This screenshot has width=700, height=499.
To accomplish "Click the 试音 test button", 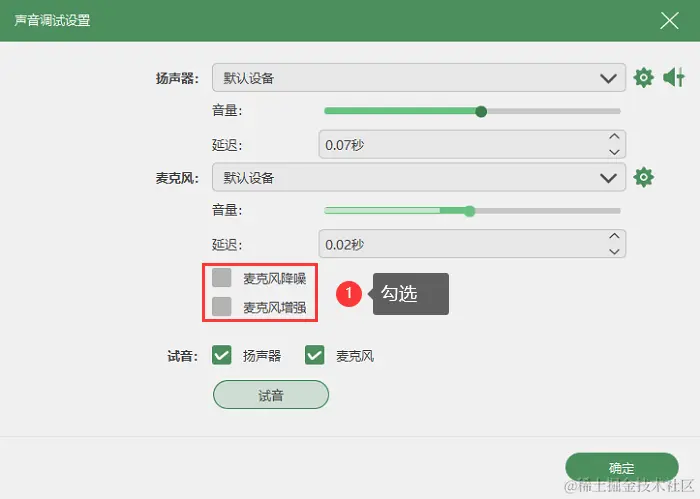I will click(271, 395).
